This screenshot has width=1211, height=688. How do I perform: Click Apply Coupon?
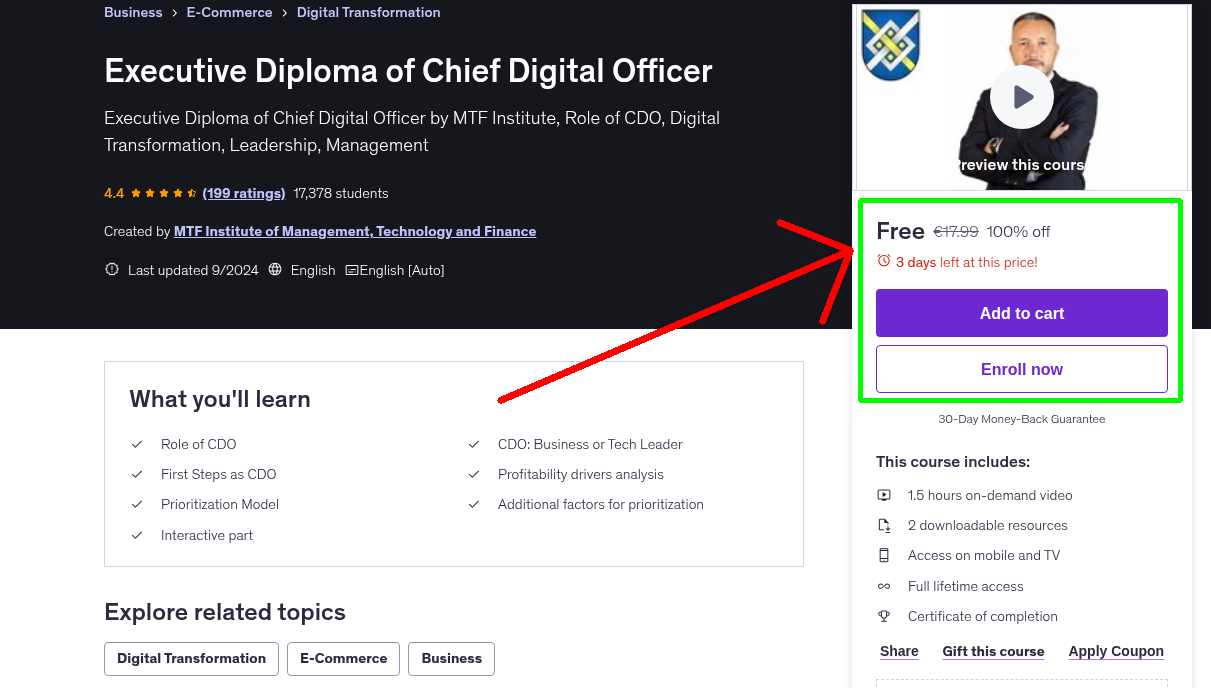[1115, 651]
